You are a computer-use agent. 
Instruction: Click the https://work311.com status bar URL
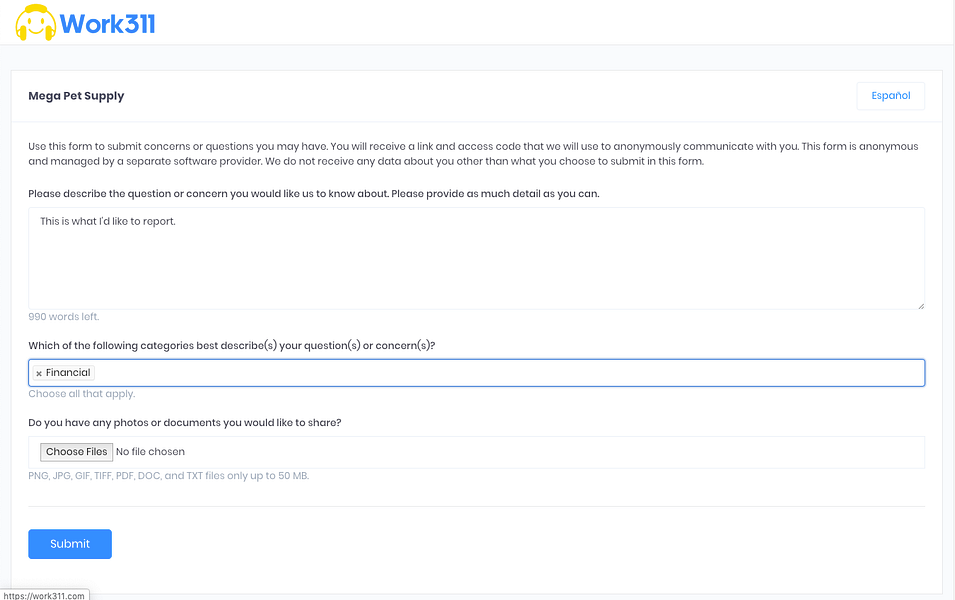click(44, 596)
